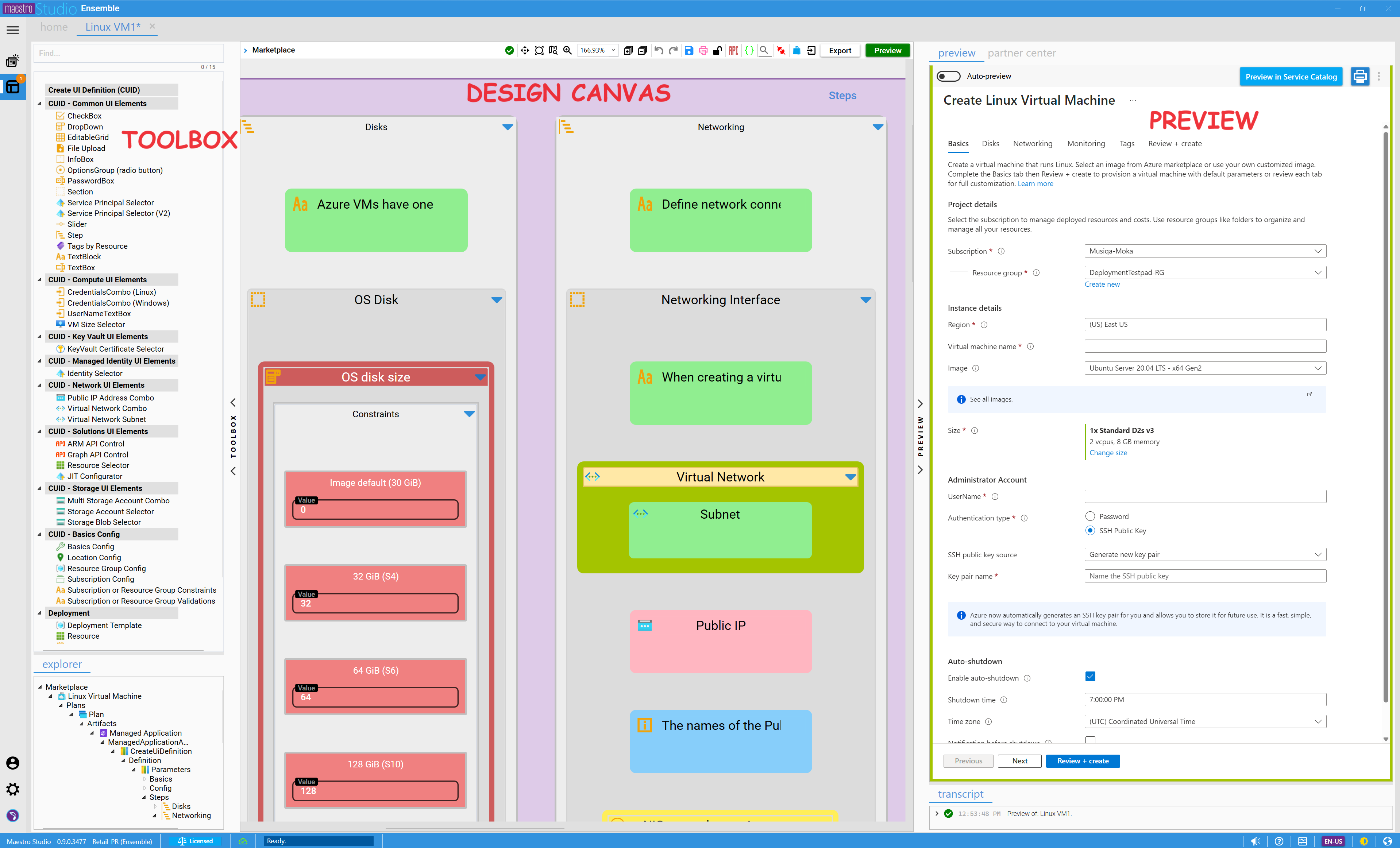The height and width of the screenshot is (848, 1400).
Task: Collapse the Networking step on canvas
Action: tap(878, 127)
